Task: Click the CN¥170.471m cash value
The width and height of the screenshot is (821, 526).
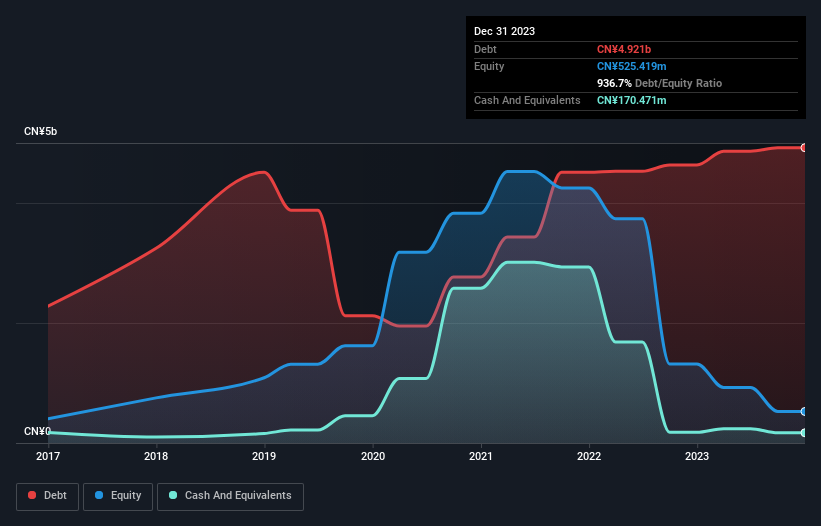Action: tap(631, 100)
